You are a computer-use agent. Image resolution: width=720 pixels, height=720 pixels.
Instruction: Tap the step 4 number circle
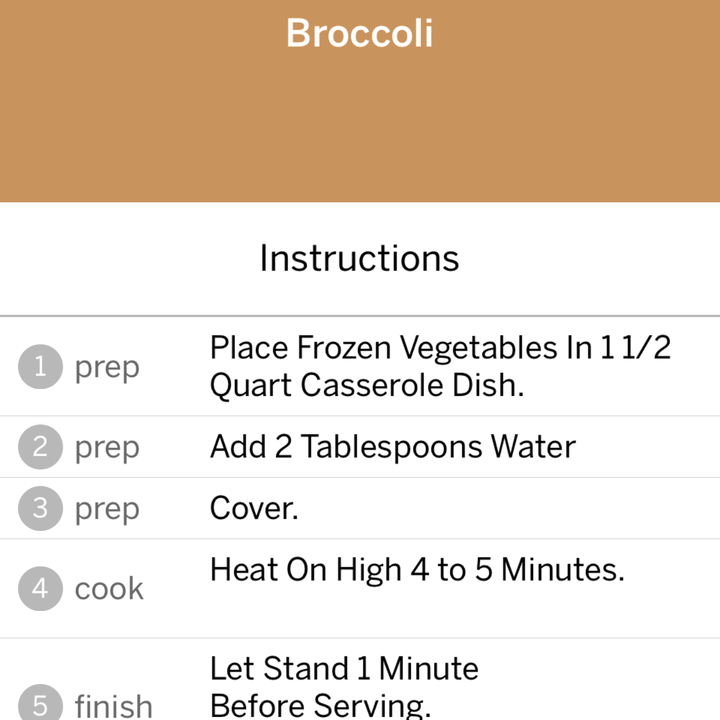pyautogui.click(x=40, y=588)
